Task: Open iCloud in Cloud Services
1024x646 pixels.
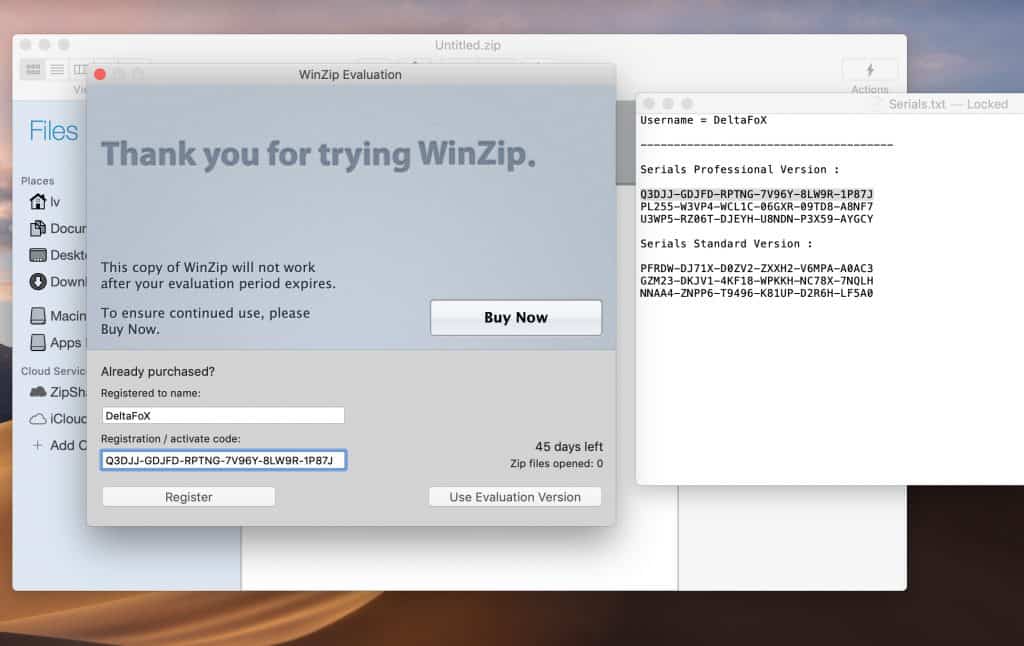Action: 58,419
